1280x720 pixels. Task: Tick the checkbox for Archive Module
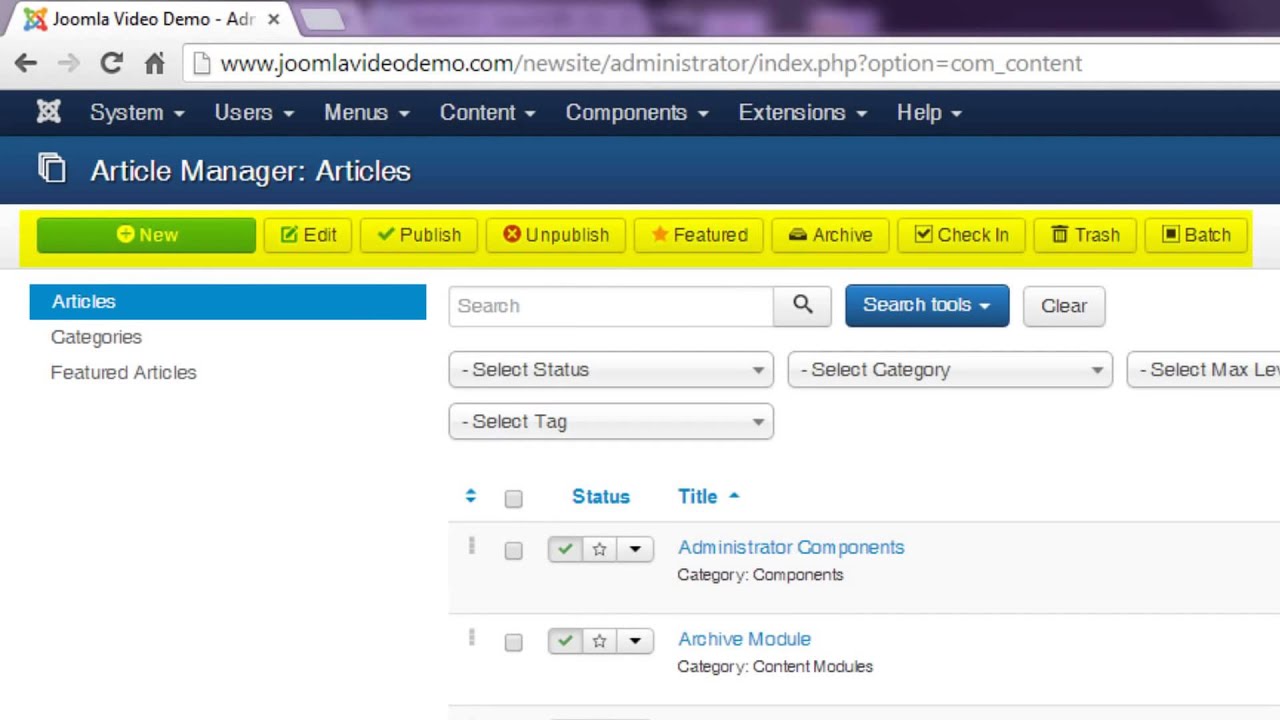(x=513, y=642)
